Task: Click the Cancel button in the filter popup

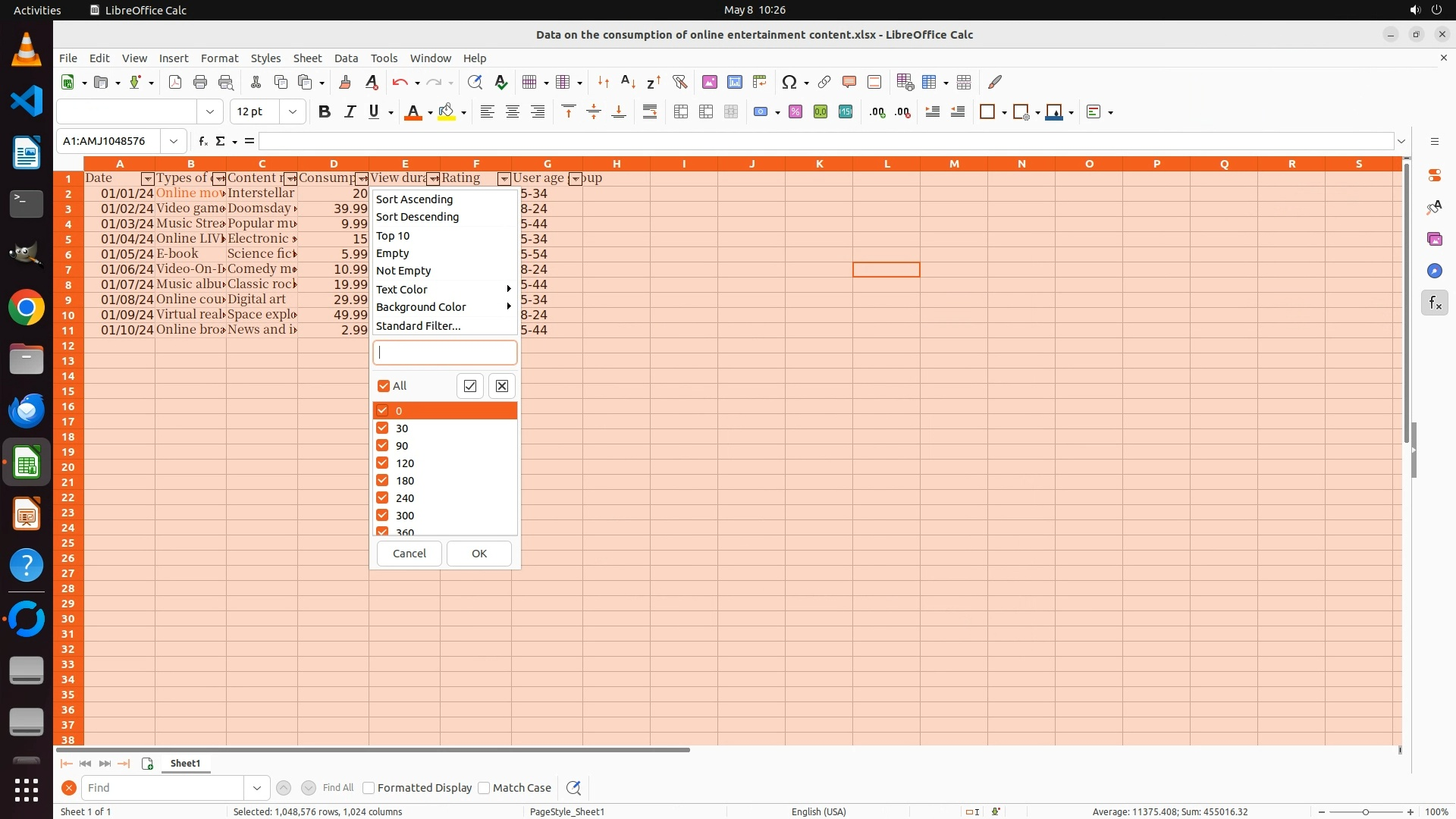Action: [409, 554]
